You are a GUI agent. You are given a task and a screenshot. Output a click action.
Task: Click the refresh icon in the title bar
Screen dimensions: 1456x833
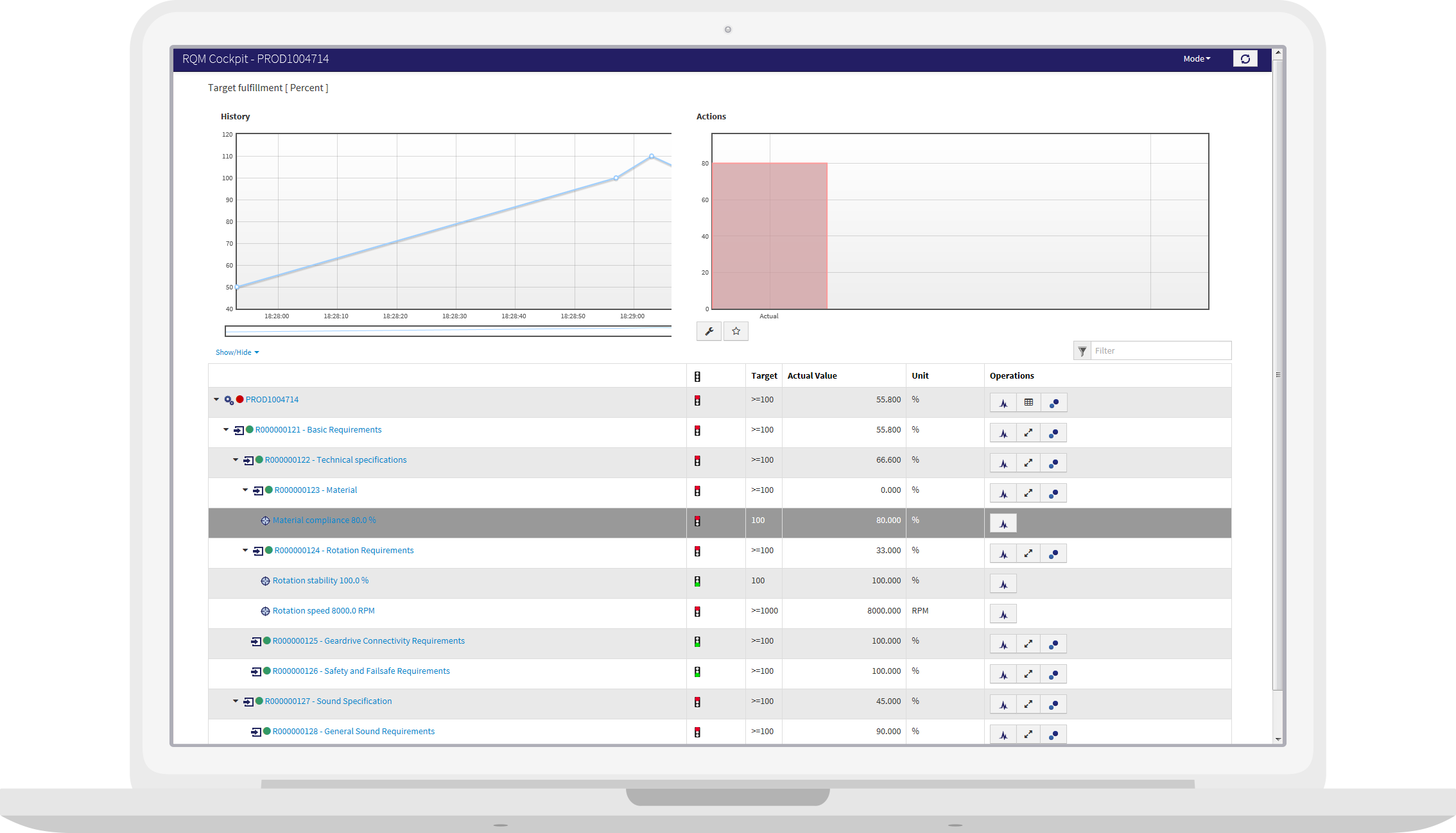tap(1245, 58)
